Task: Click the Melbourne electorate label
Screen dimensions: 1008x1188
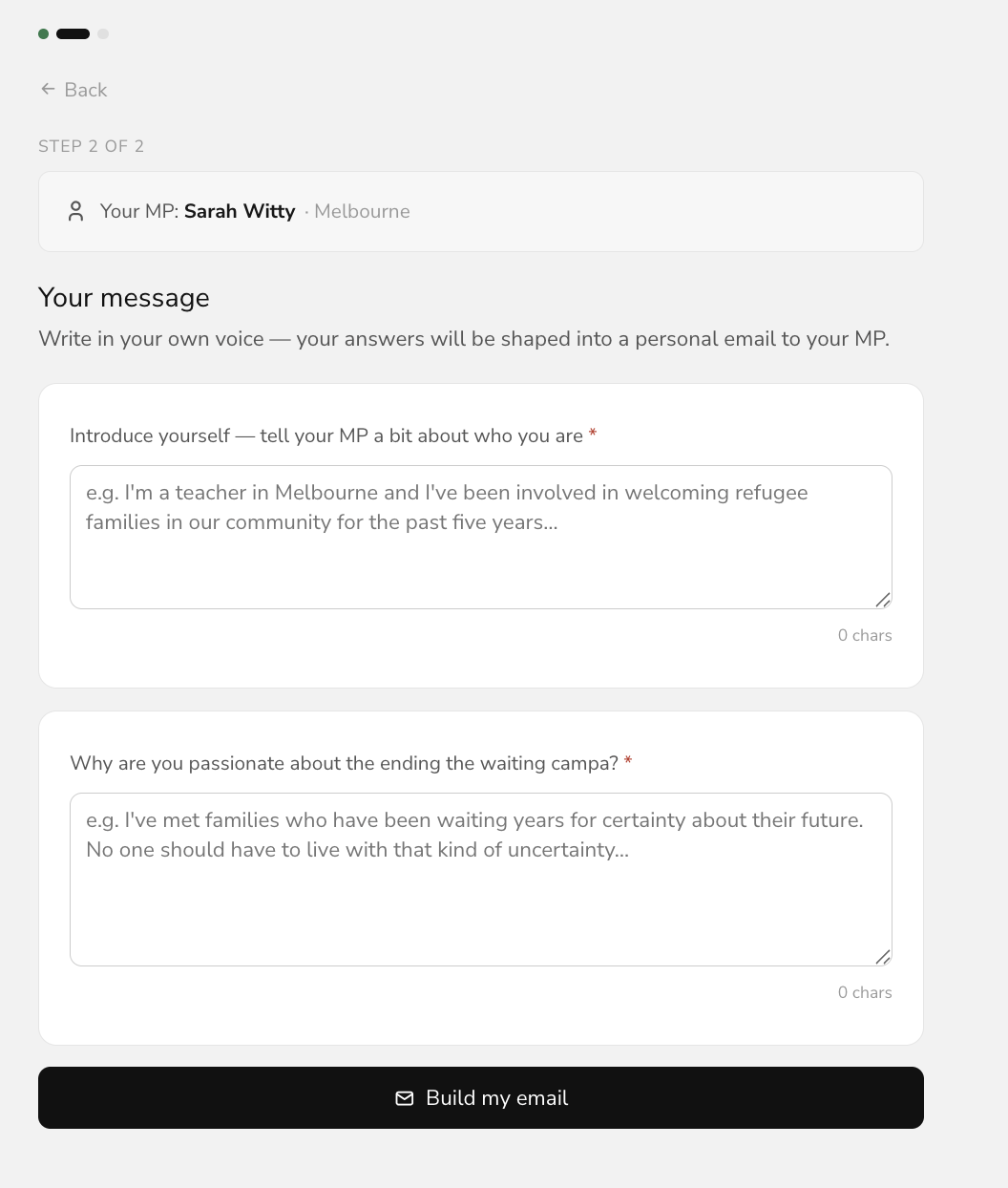Action: [x=362, y=211]
